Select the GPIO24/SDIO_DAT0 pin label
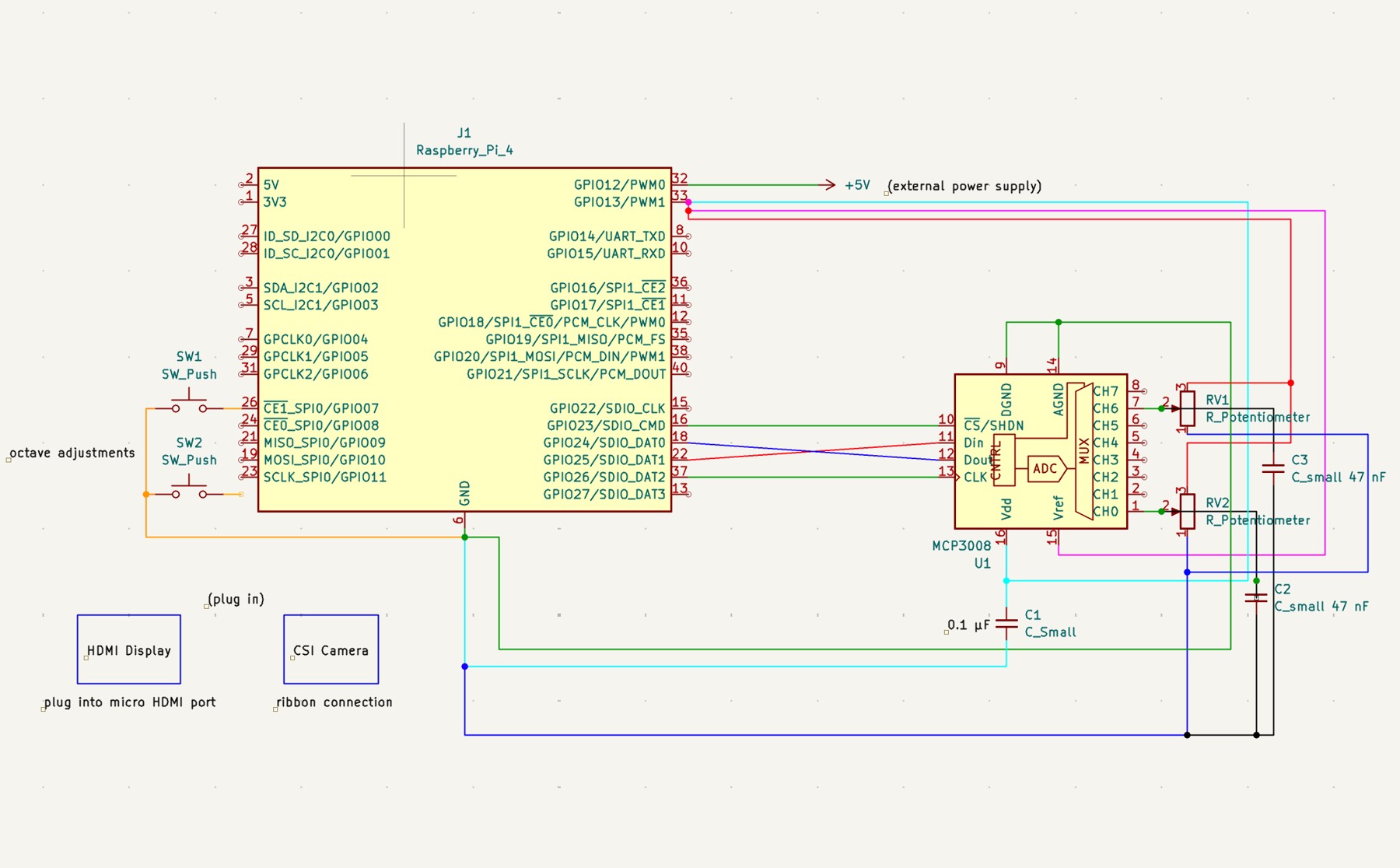This screenshot has height=868, width=1400. (604, 443)
